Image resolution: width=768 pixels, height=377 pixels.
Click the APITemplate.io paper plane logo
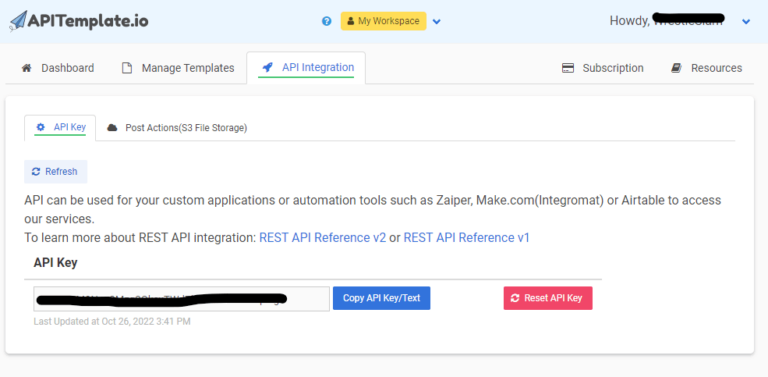pos(18,21)
